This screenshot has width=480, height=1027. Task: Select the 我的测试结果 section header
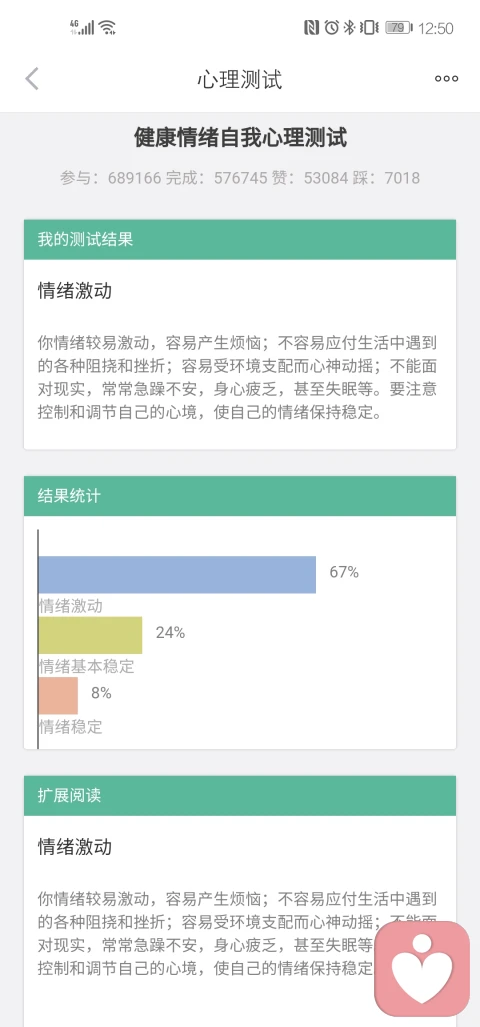pos(240,239)
